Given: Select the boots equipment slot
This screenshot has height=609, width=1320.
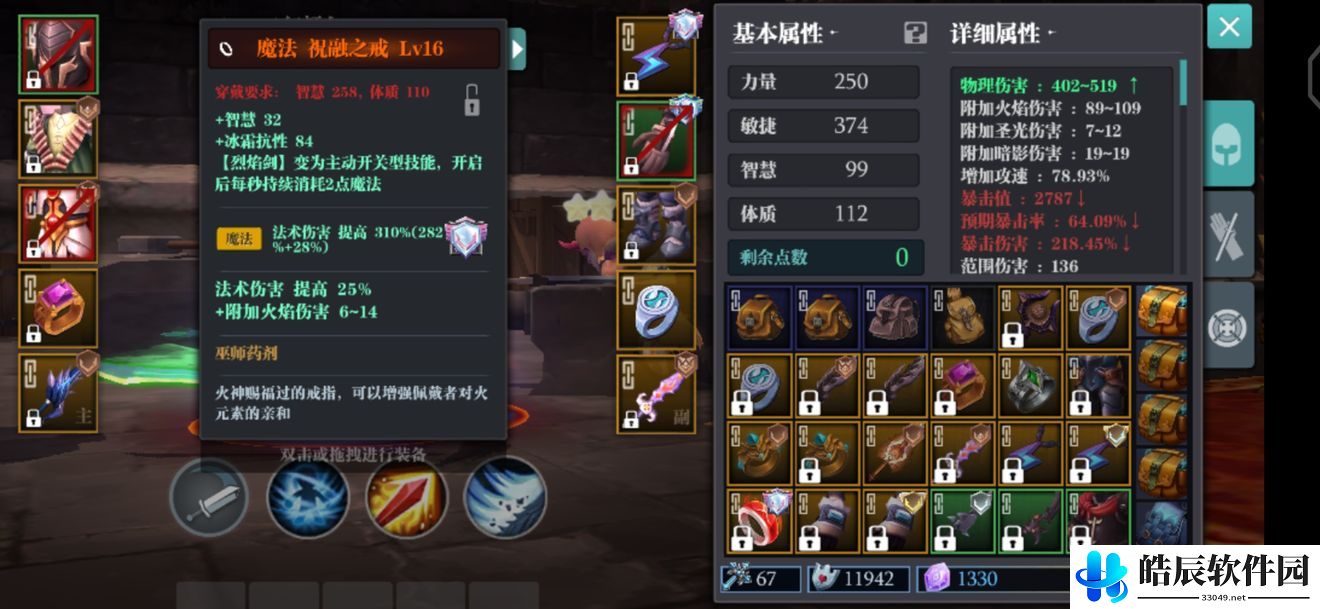Looking at the screenshot, I should 656,225.
